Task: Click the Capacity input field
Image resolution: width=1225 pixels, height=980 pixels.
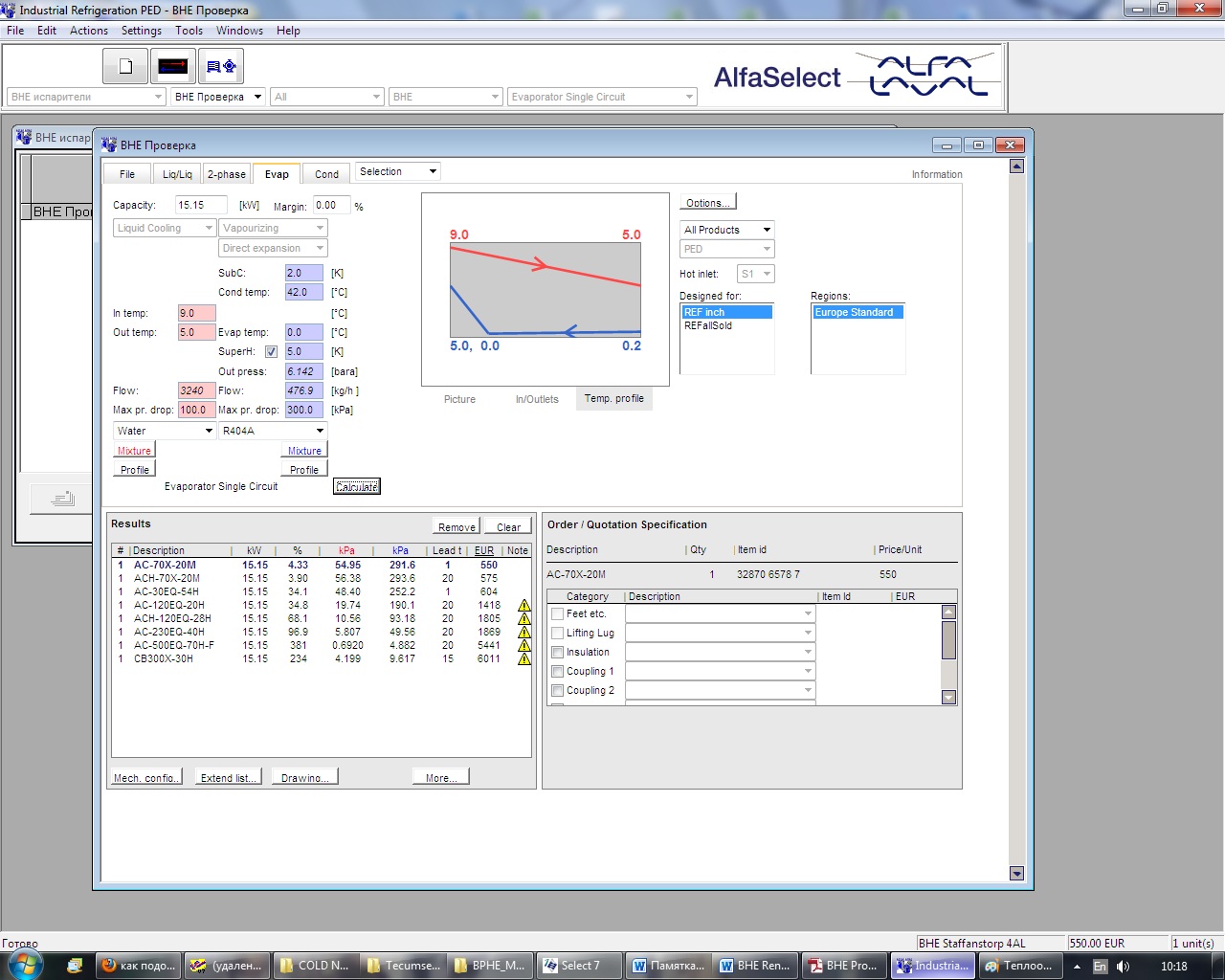Action: tap(202, 205)
